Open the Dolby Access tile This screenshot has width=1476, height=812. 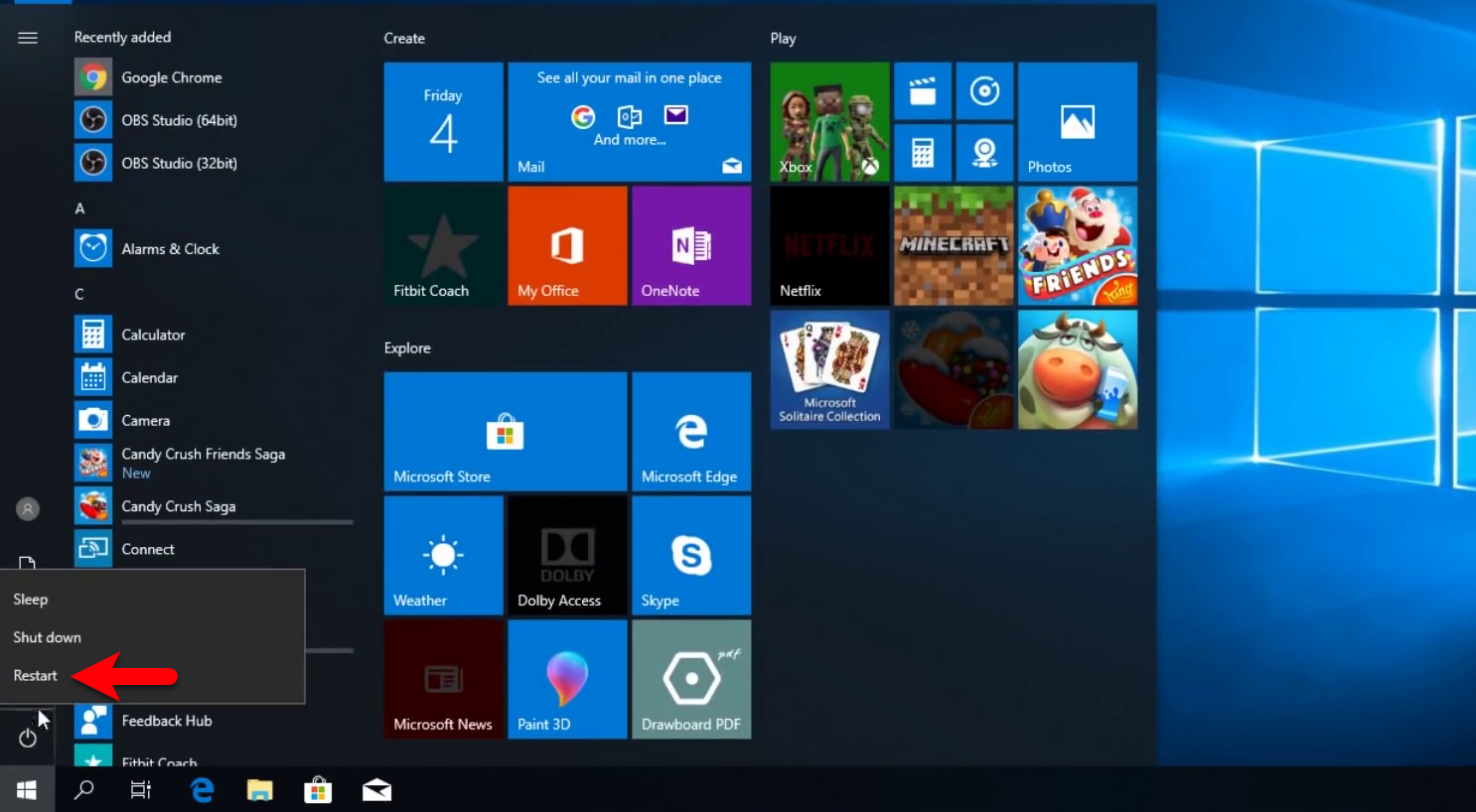tap(567, 556)
